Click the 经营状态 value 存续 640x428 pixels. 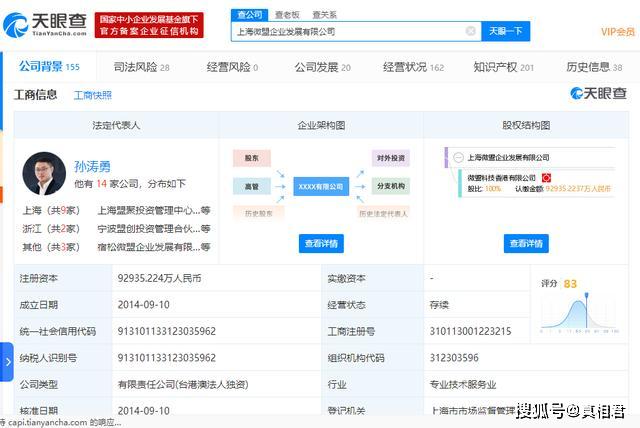click(x=439, y=305)
